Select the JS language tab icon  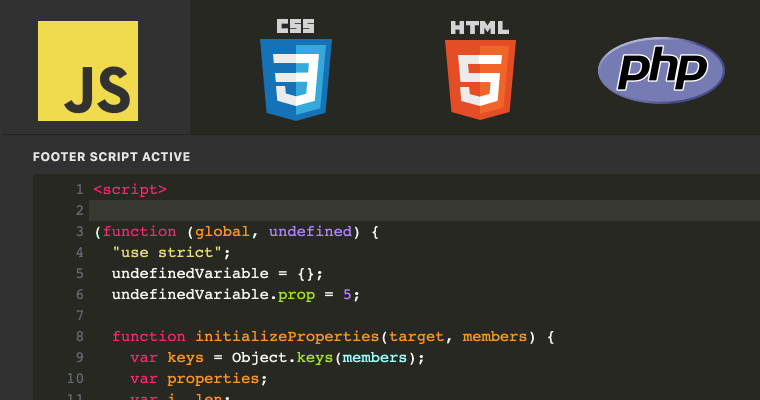tap(88, 71)
